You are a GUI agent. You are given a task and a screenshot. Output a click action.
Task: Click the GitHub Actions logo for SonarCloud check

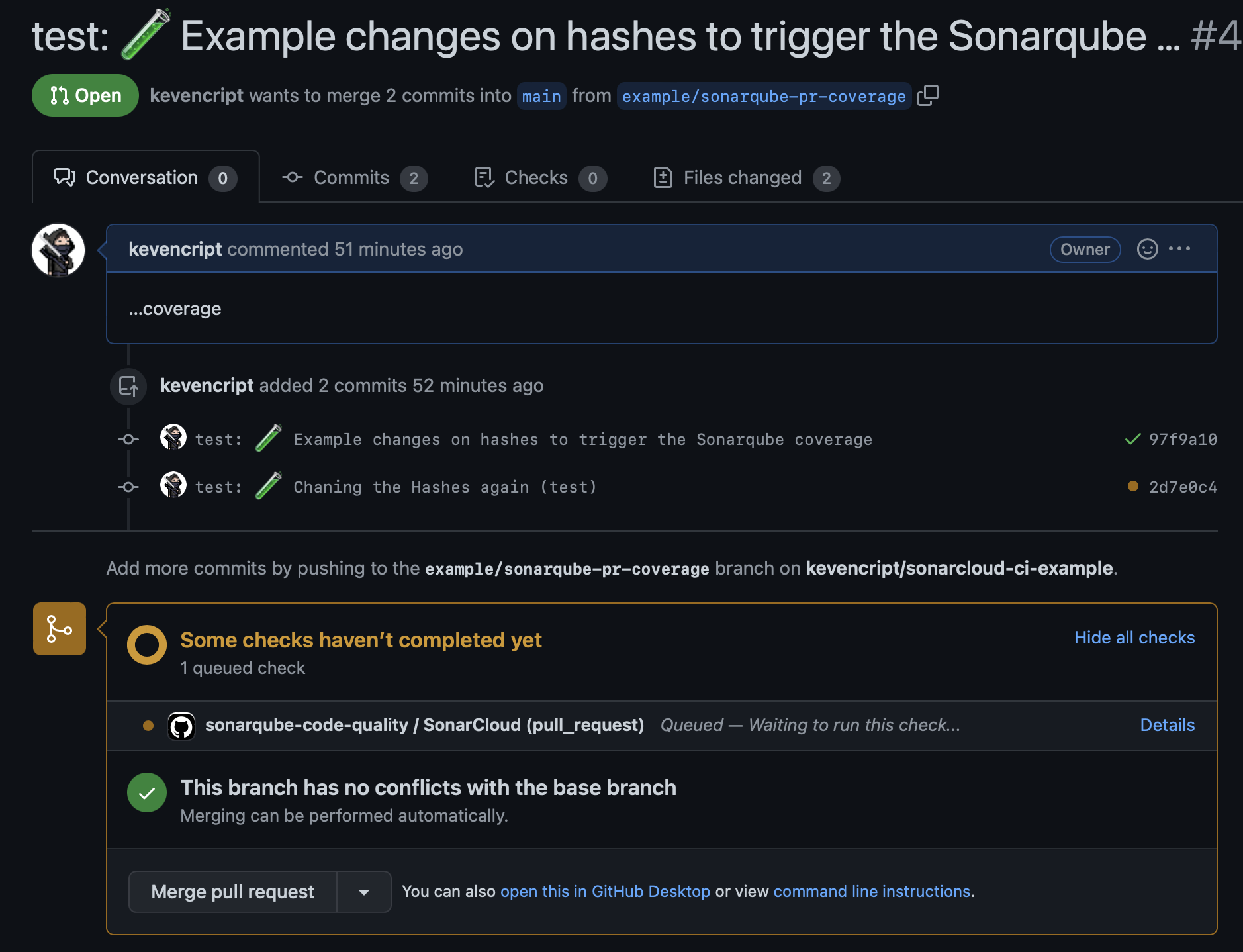181,726
